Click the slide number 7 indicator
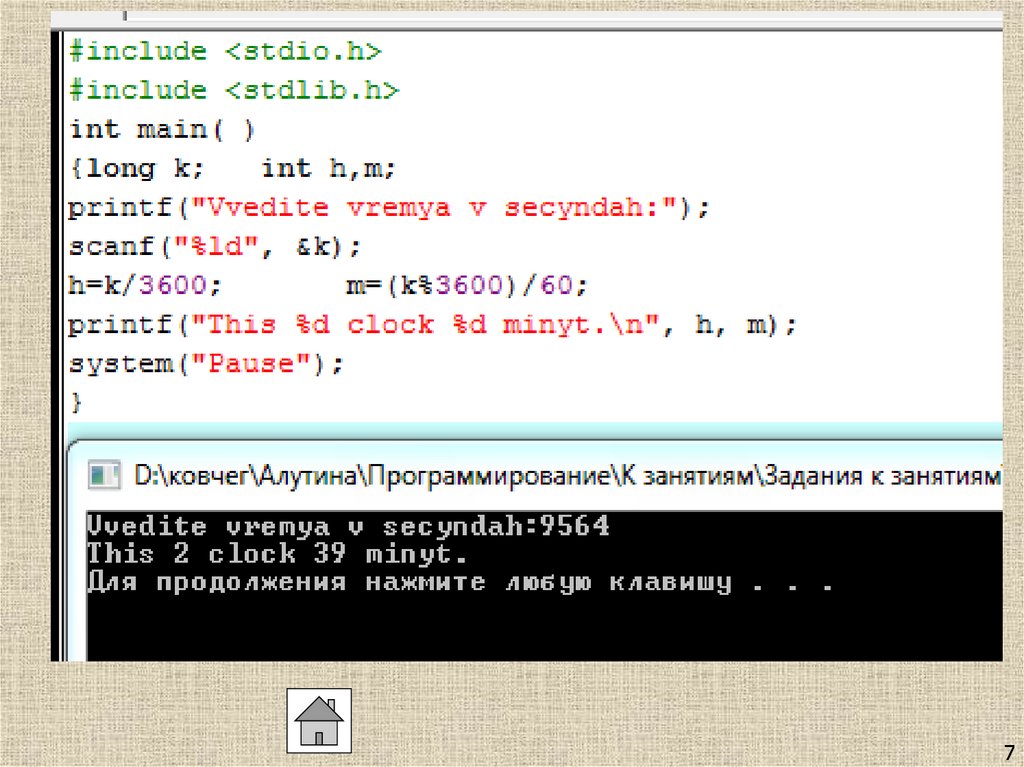The width and height of the screenshot is (1024, 767). (1010, 752)
